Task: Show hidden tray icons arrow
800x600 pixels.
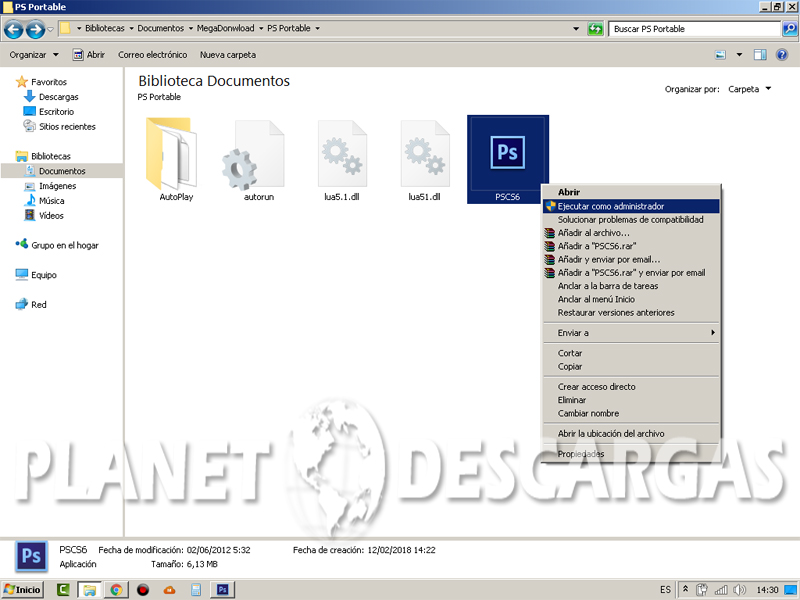Action: [x=685, y=589]
